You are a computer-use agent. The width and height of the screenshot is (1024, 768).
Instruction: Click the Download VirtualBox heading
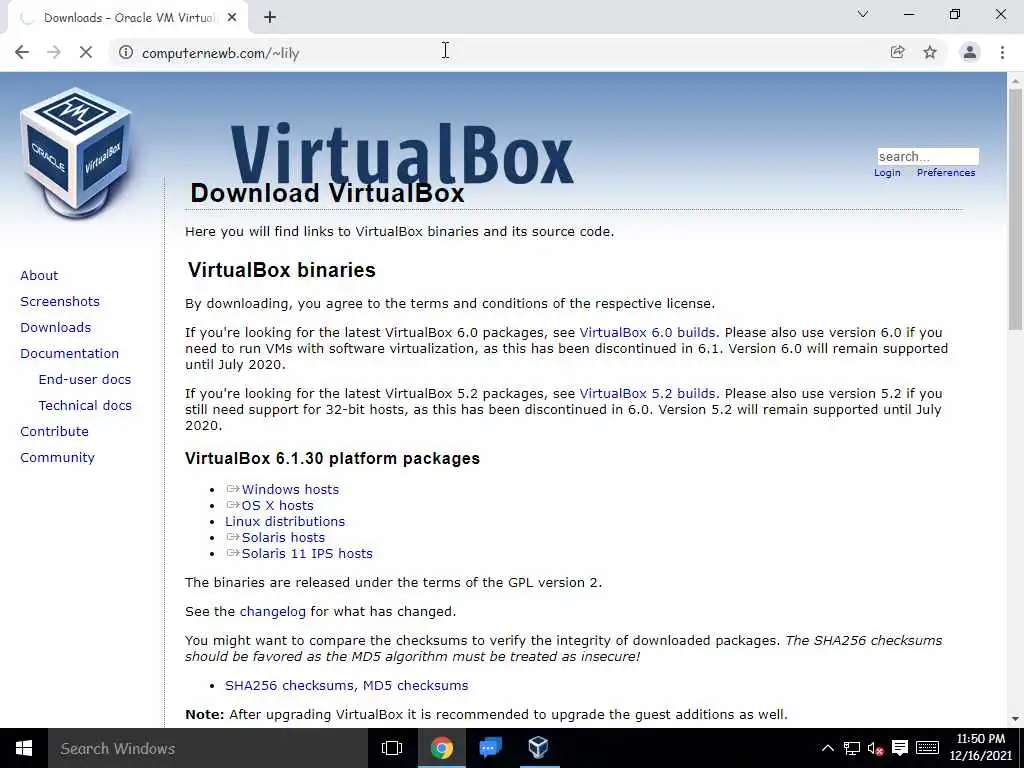tap(327, 193)
